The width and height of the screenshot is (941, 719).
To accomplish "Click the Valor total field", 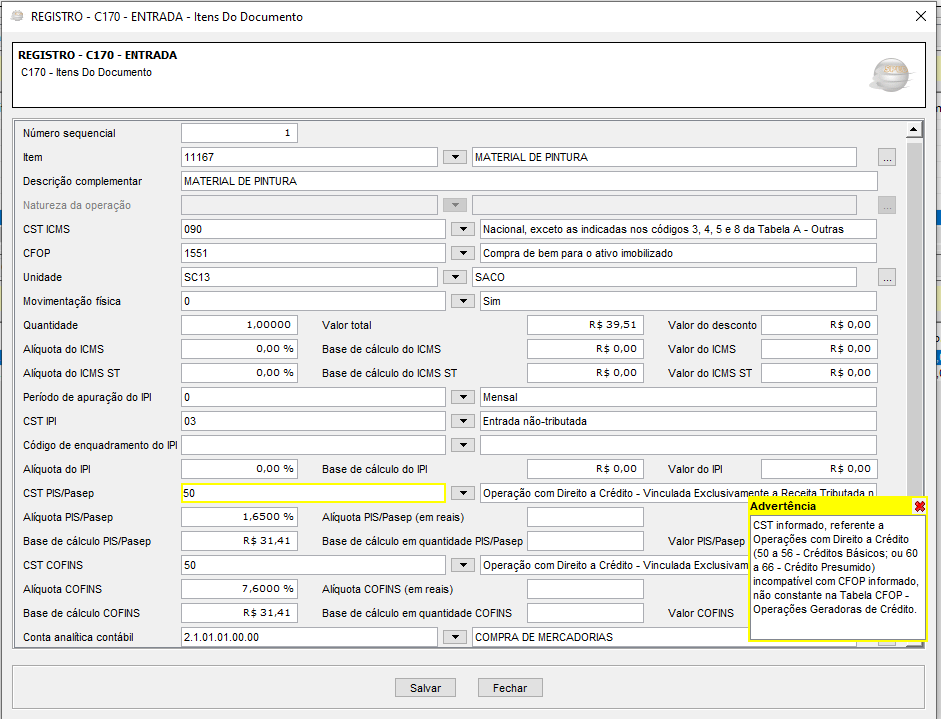I will click(584, 325).
